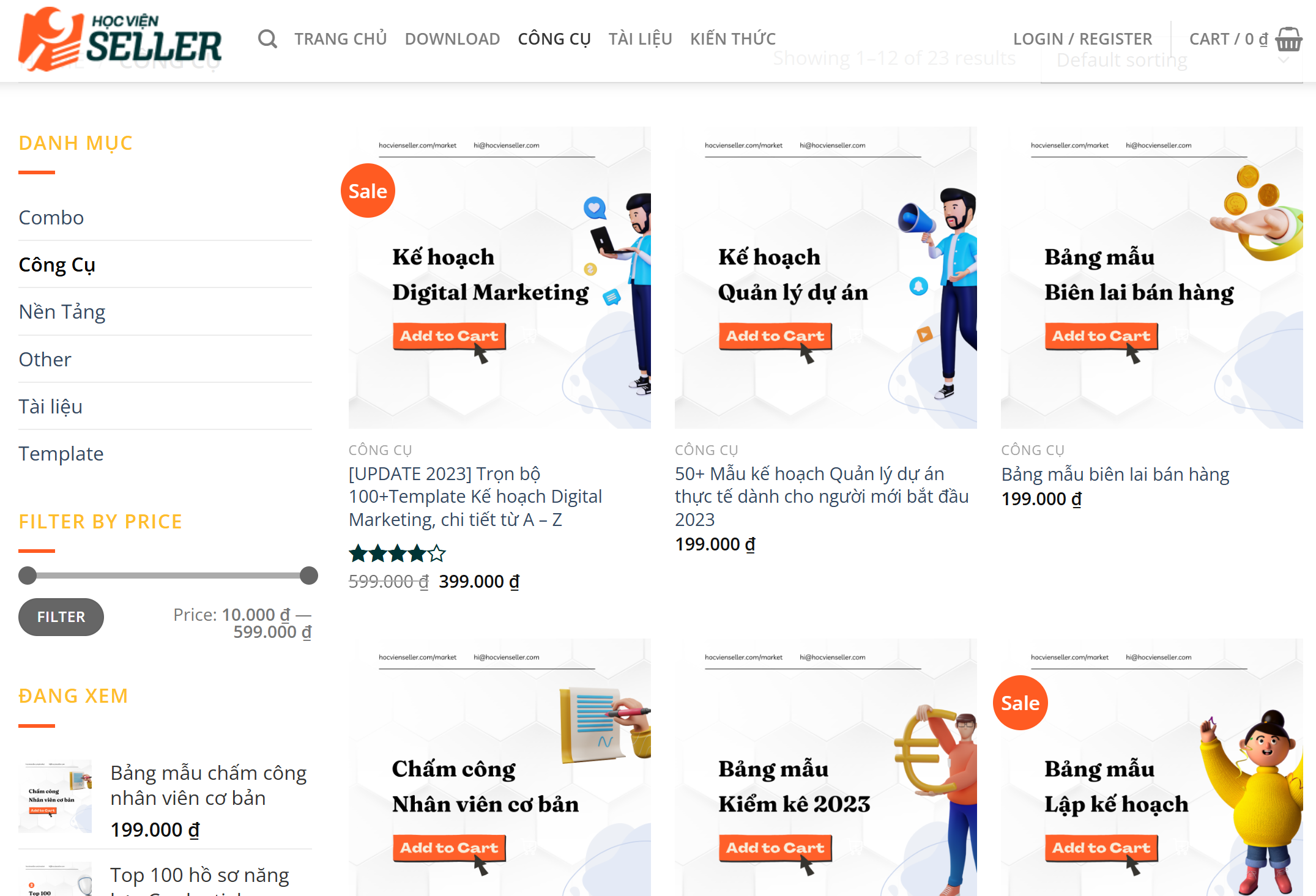Click the DANH MỤC heading
Viewport: 1316px width, 896px height.
(x=75, y=143)
